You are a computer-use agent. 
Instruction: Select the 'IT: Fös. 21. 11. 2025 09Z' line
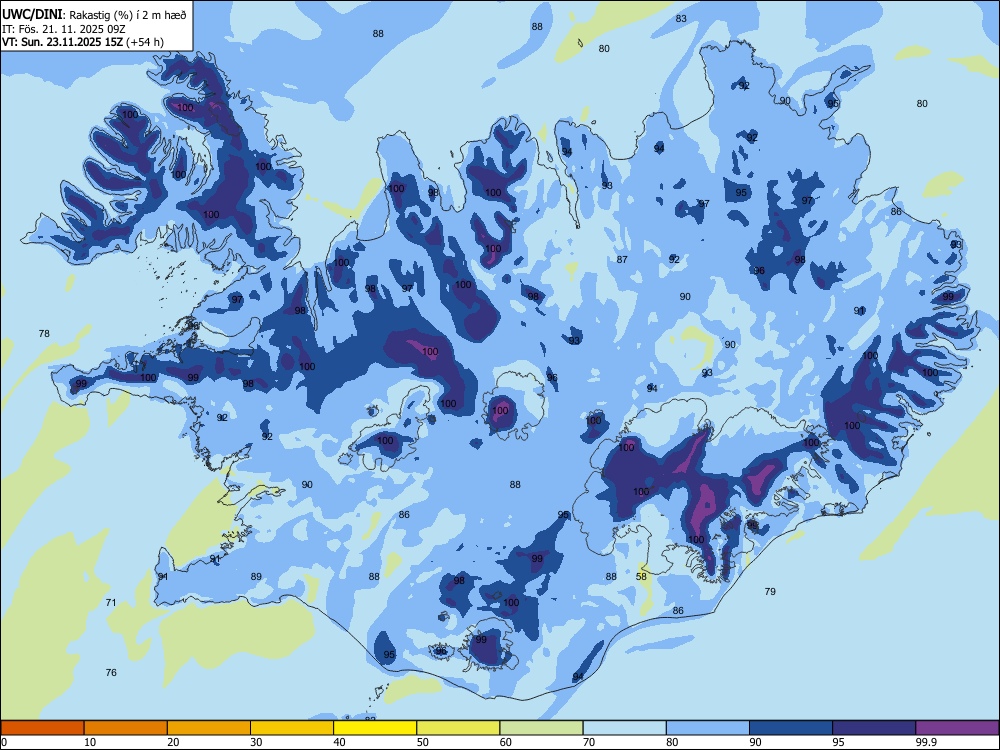[x=64, y=29]
